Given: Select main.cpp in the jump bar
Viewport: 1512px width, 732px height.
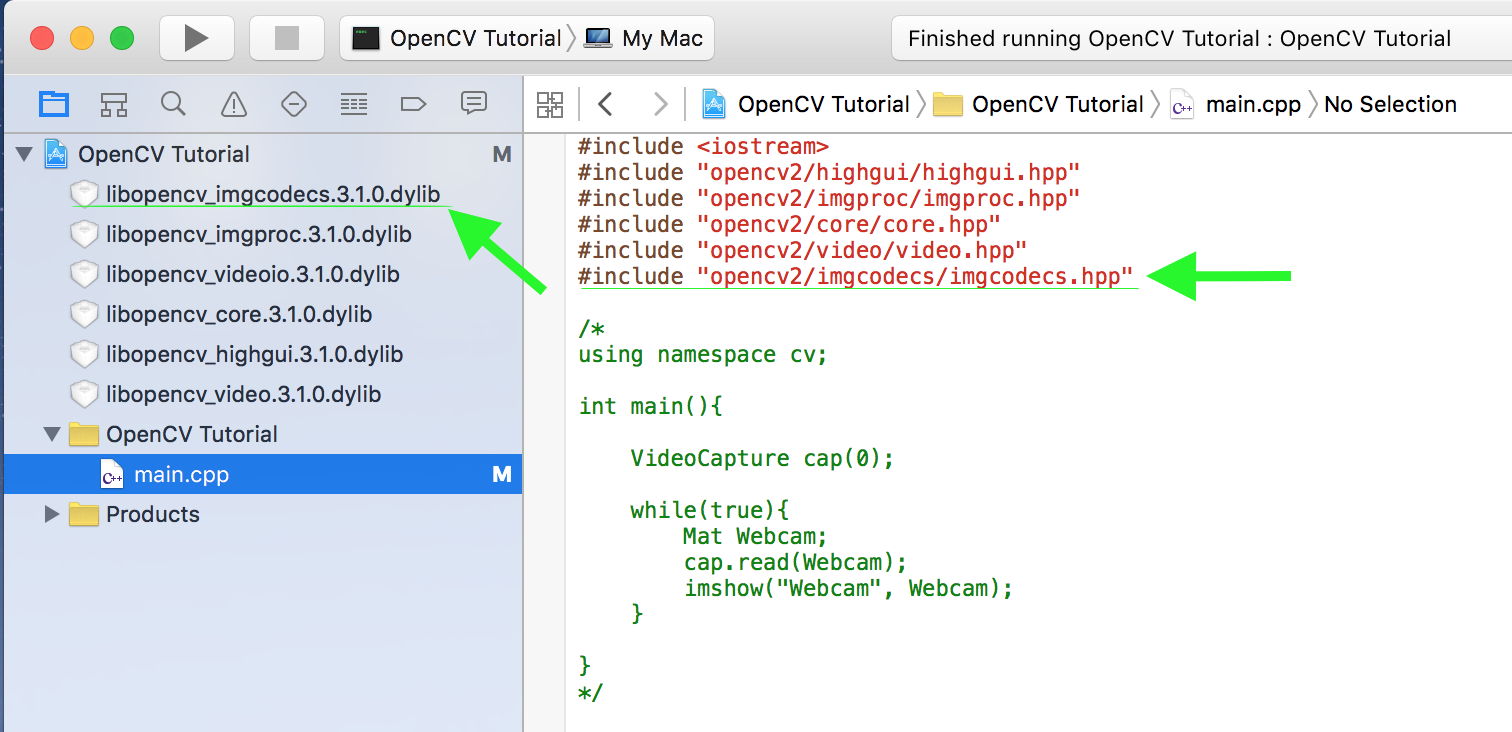Looking at the screenshot, I should [x=1235, y=104].
